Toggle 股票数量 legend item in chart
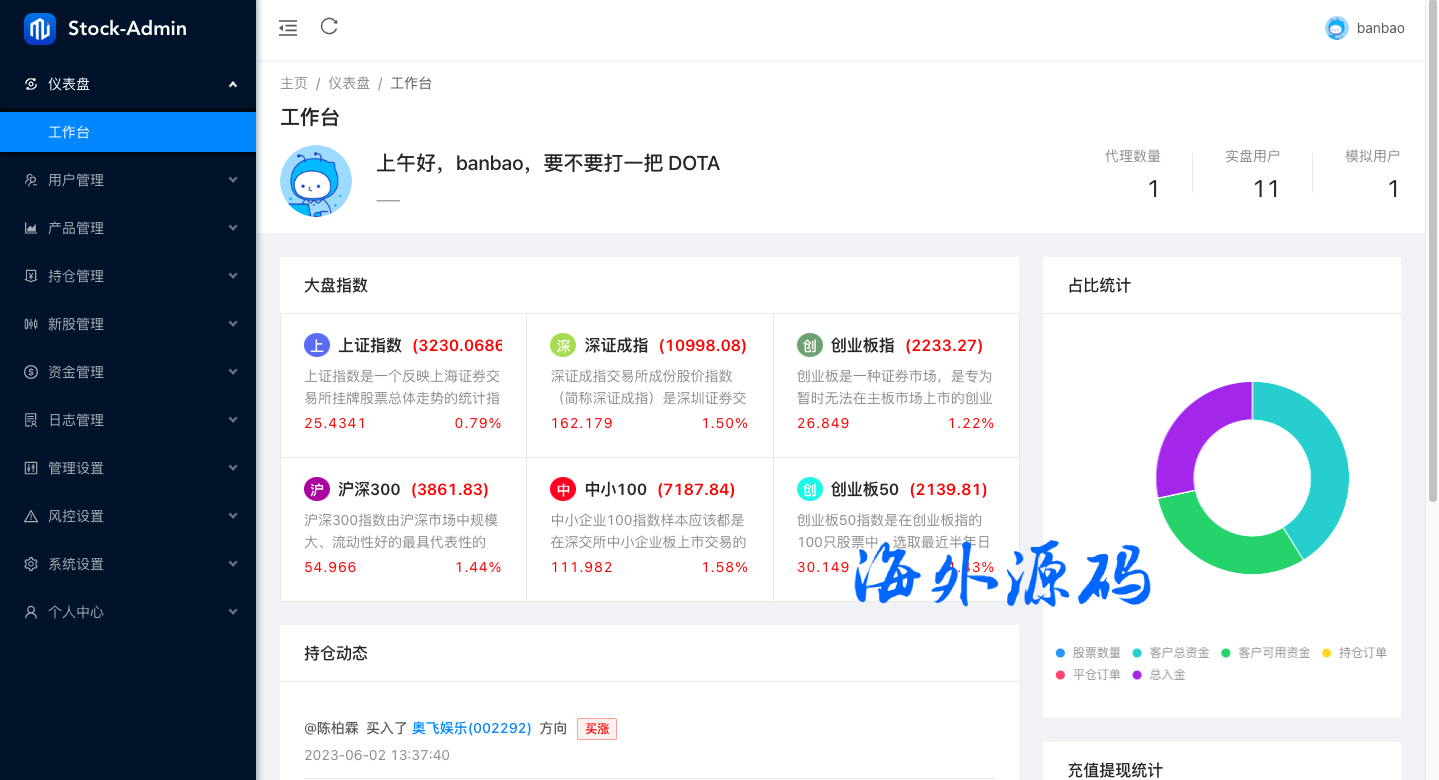1439x780 pixels. 1088,653
